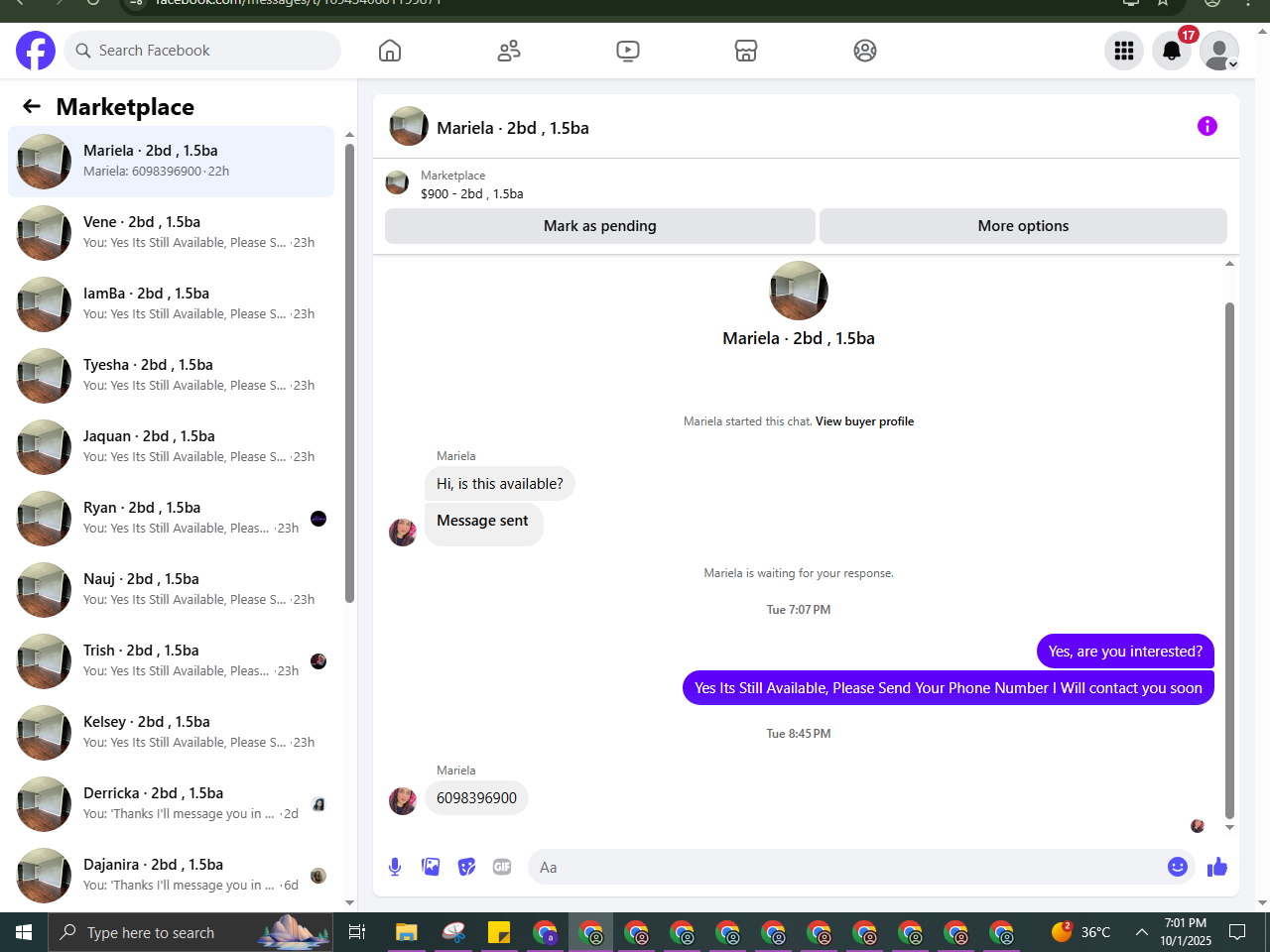Open notifications bell with 17 alerts
Viewport: 1270px width, 952px height.
pyautogui.click(x=1172, y=51)
